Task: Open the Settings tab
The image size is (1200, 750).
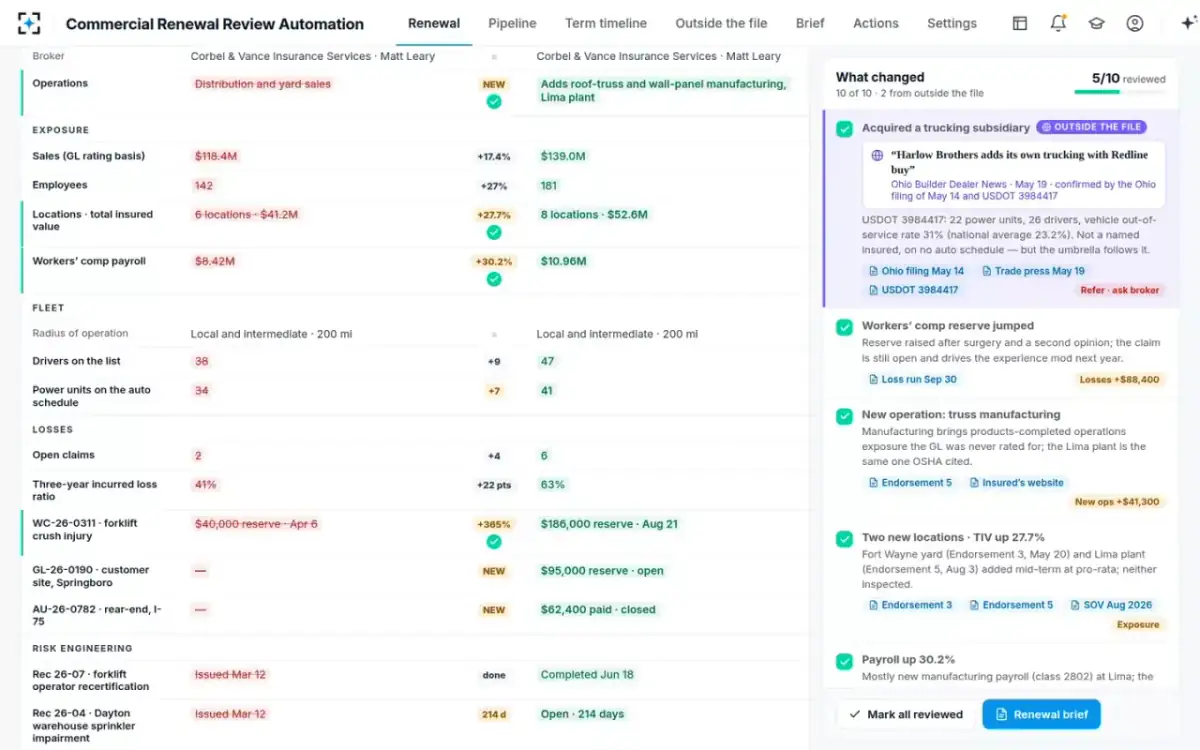Action: click(x=952, y=23)
